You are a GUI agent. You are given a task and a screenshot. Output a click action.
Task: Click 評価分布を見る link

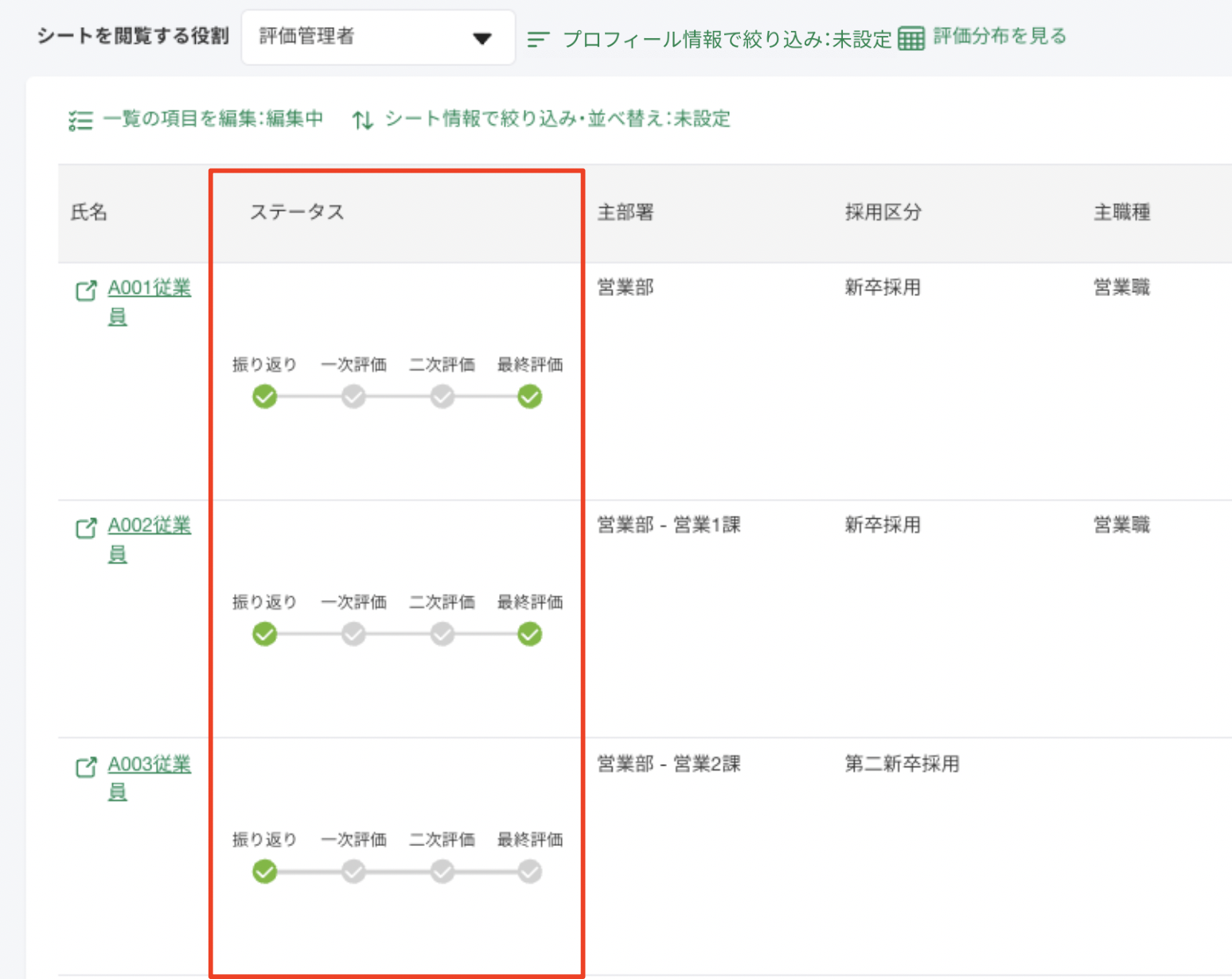[x=999, y=37]
